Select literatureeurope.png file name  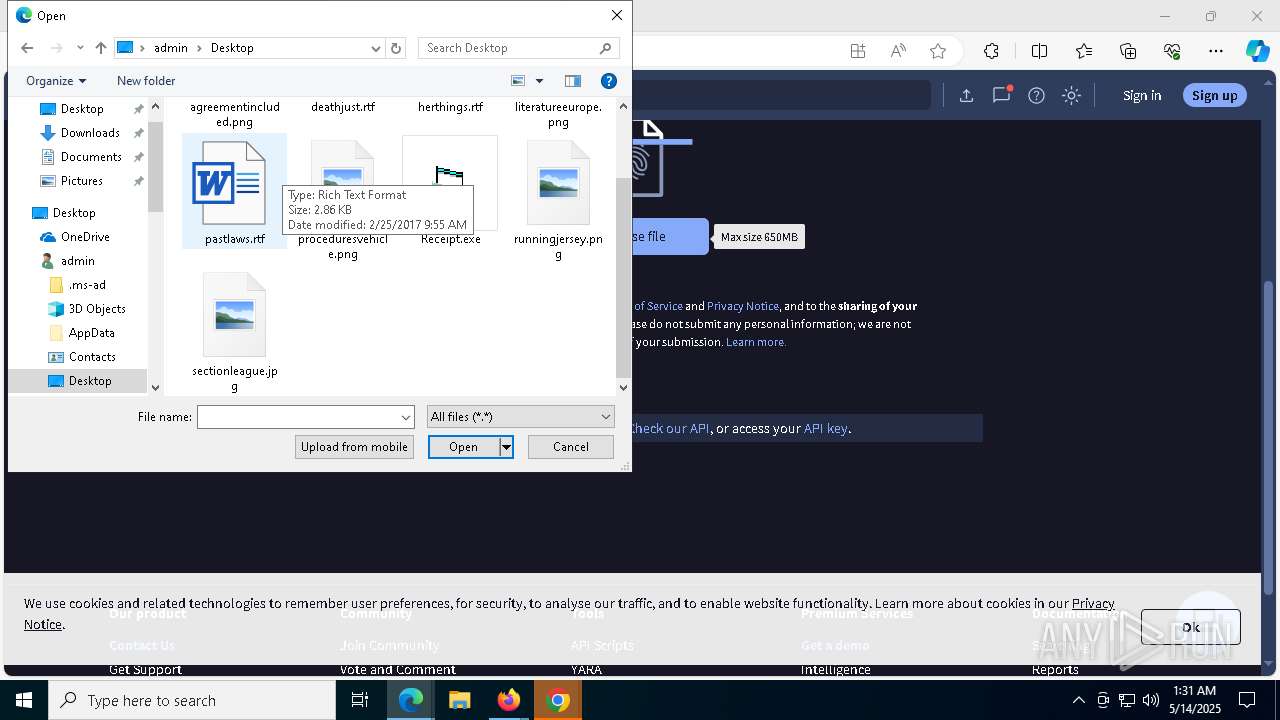click(558, 114)
